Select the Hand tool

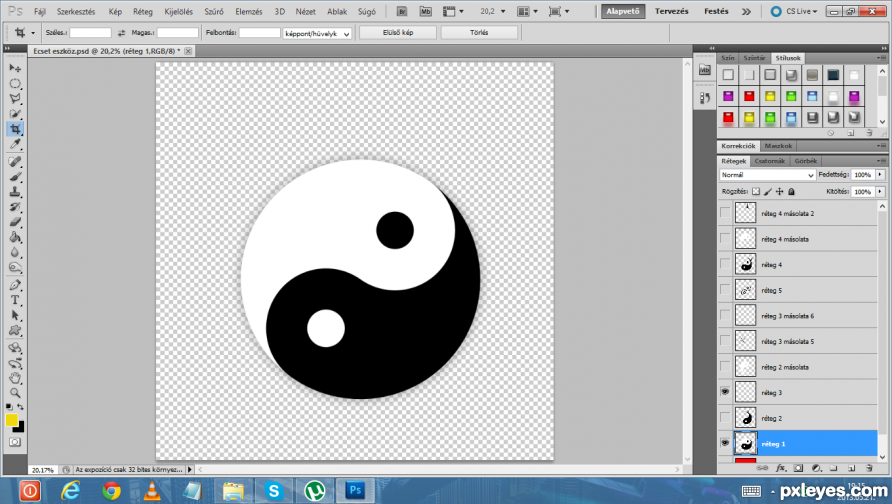click(x=15, y=378)
